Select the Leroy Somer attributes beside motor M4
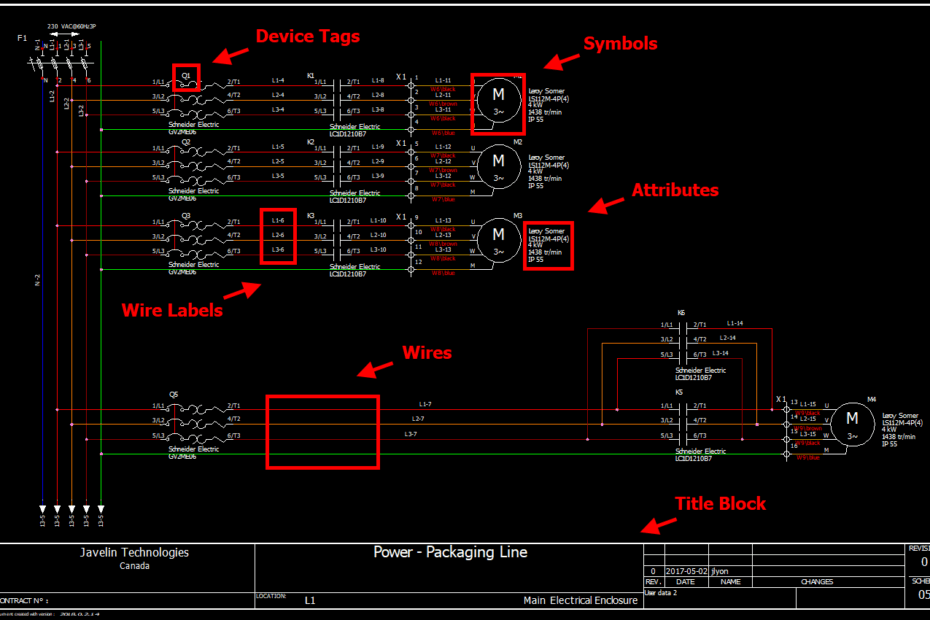Viewport: 930px width, 620px height. 902,430
